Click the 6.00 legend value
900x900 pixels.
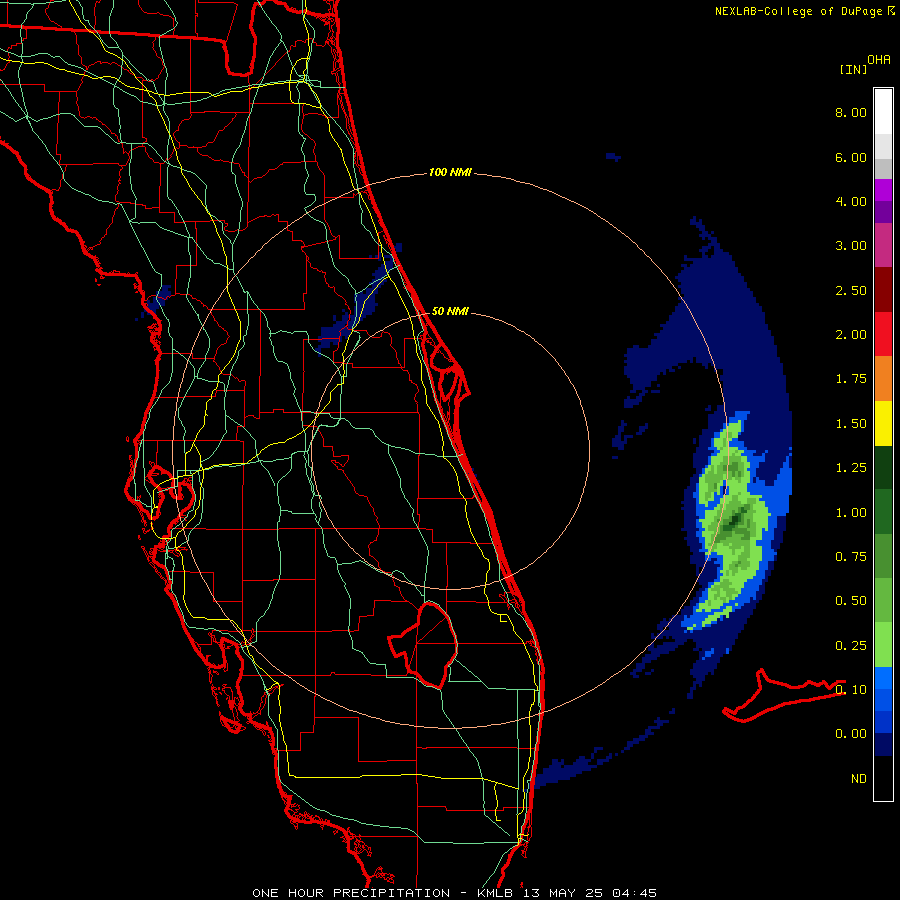(851, 157)
